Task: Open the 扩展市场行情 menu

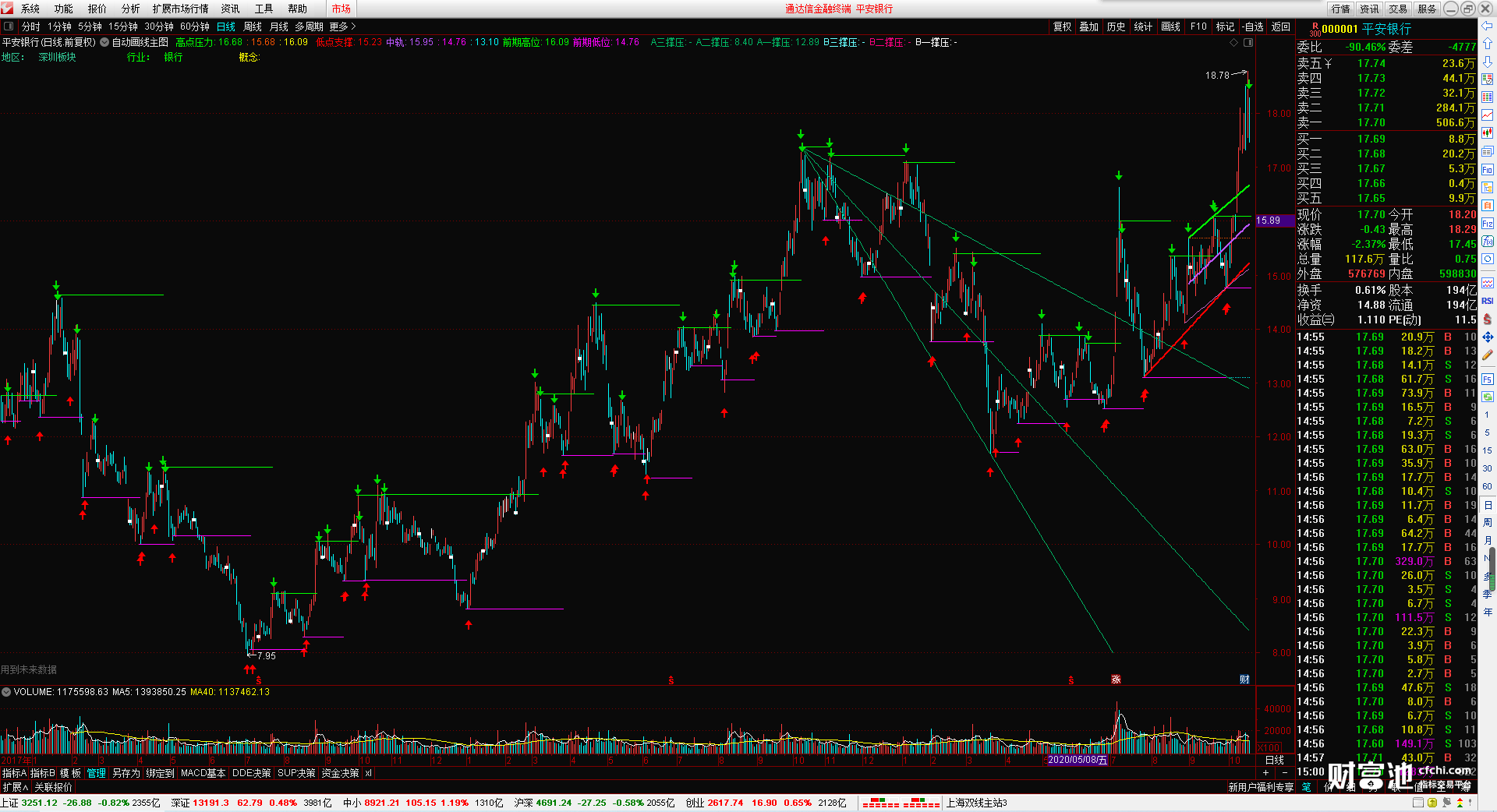Action: [180, 9]
